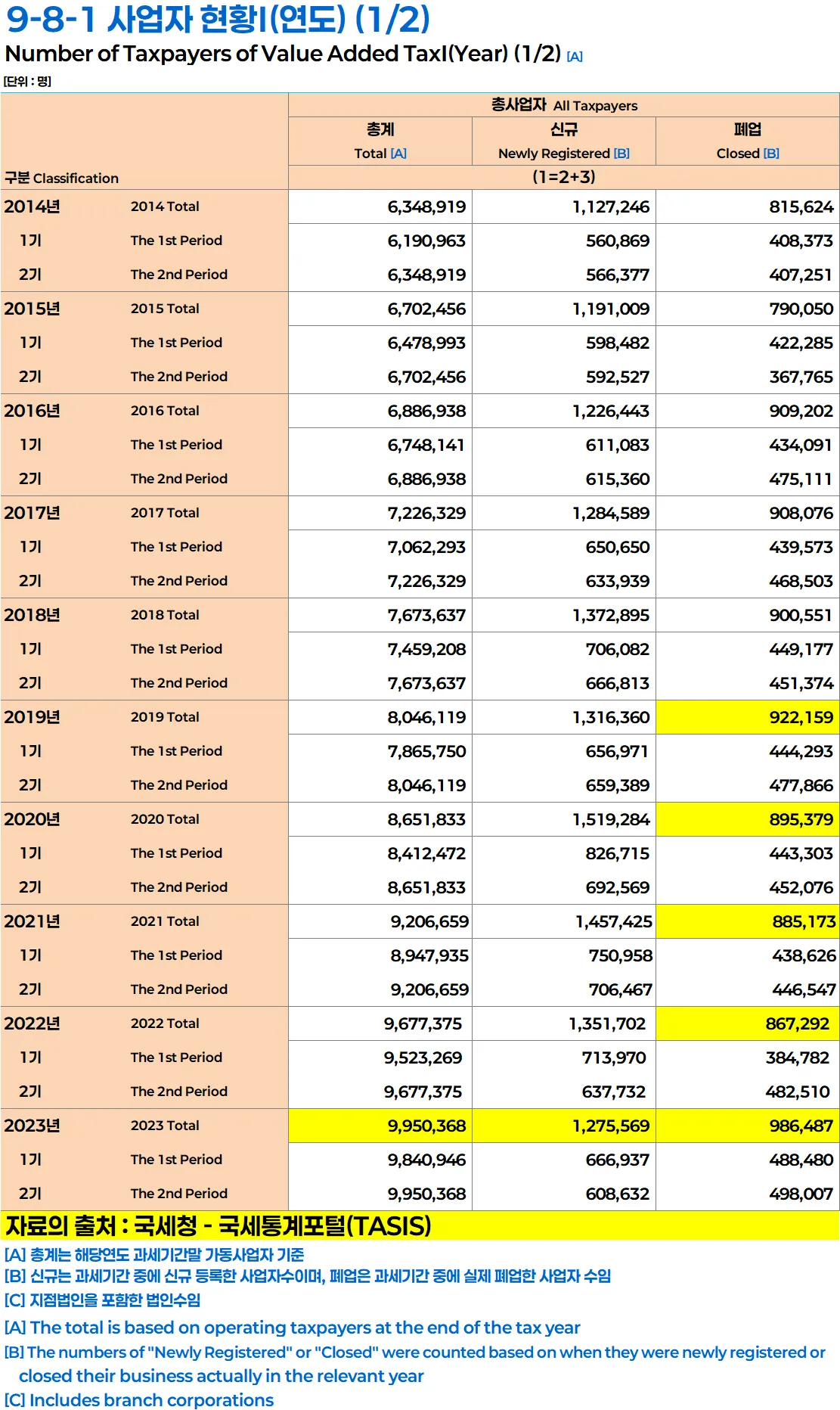Select closed value 452,076
The width and height of the screenshot is (840, 1410).
(801, 888)
